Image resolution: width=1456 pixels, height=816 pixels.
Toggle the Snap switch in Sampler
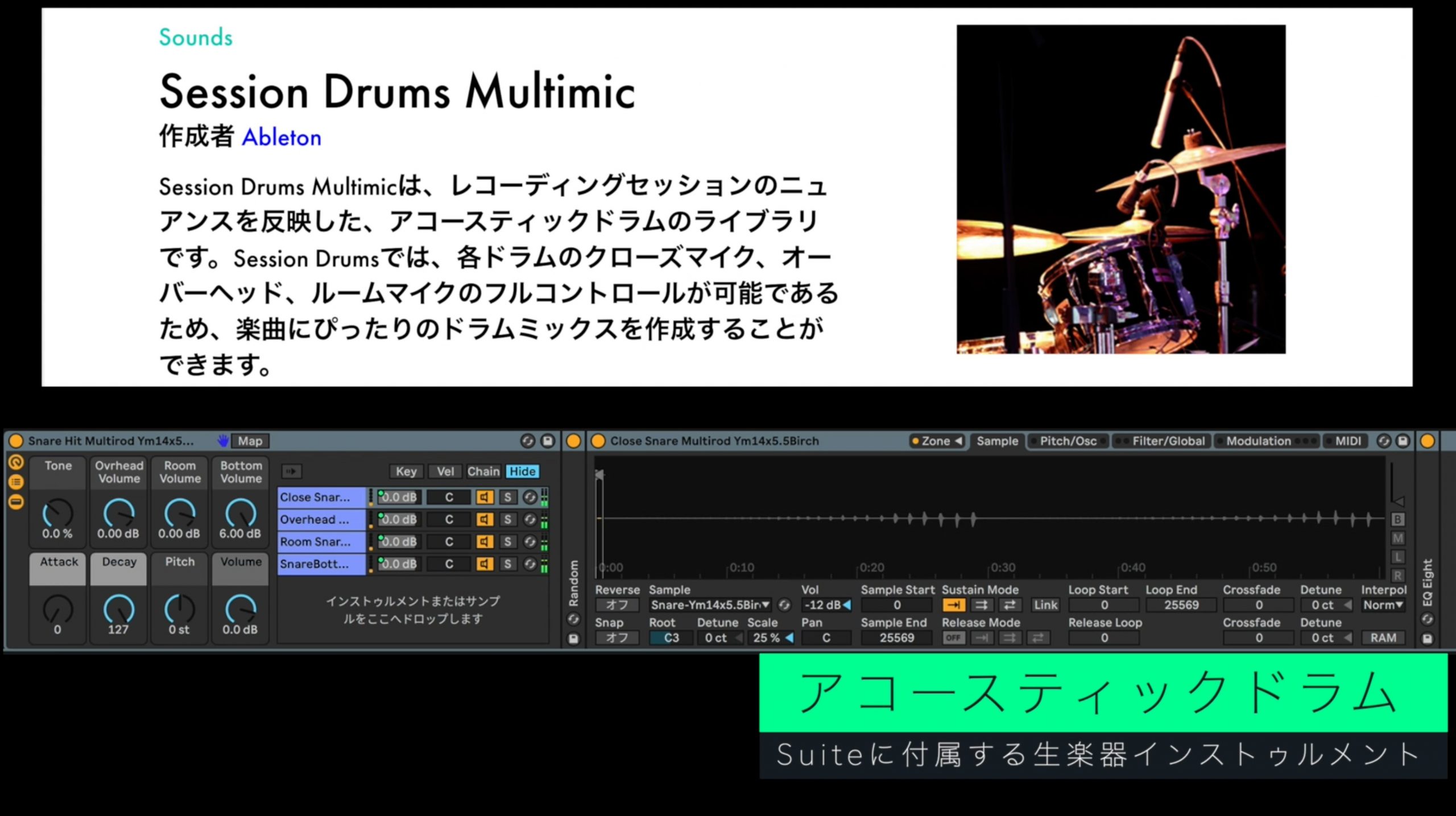[x=617, y=638]
